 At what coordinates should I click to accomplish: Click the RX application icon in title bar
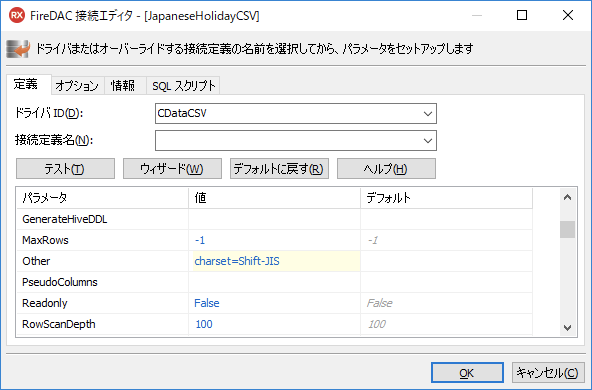[17, 15]
